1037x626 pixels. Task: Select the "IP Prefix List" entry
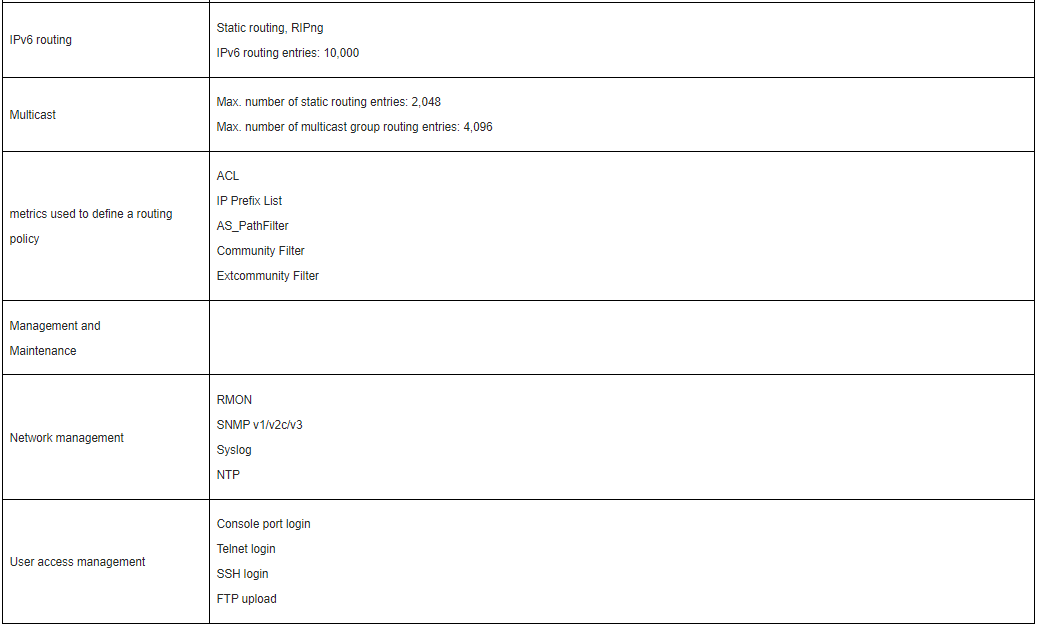click(x=250, y=201)
